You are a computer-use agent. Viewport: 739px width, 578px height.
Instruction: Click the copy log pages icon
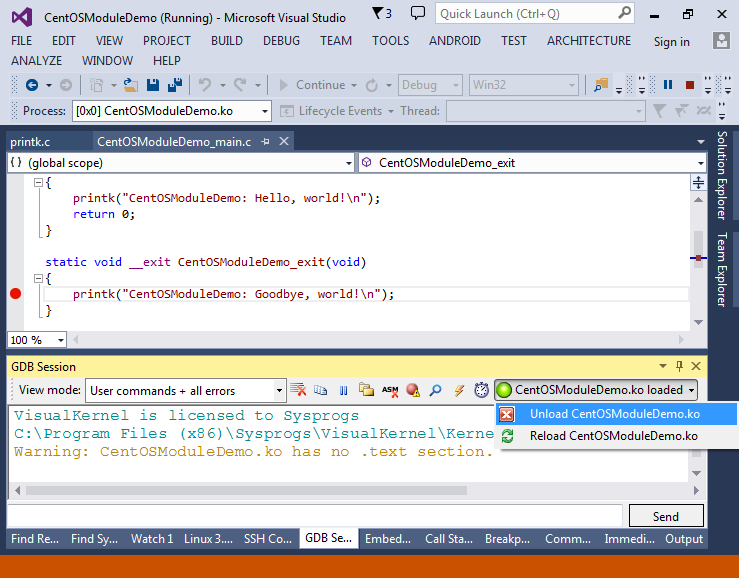pyautogui.click(x=320, y=390)
